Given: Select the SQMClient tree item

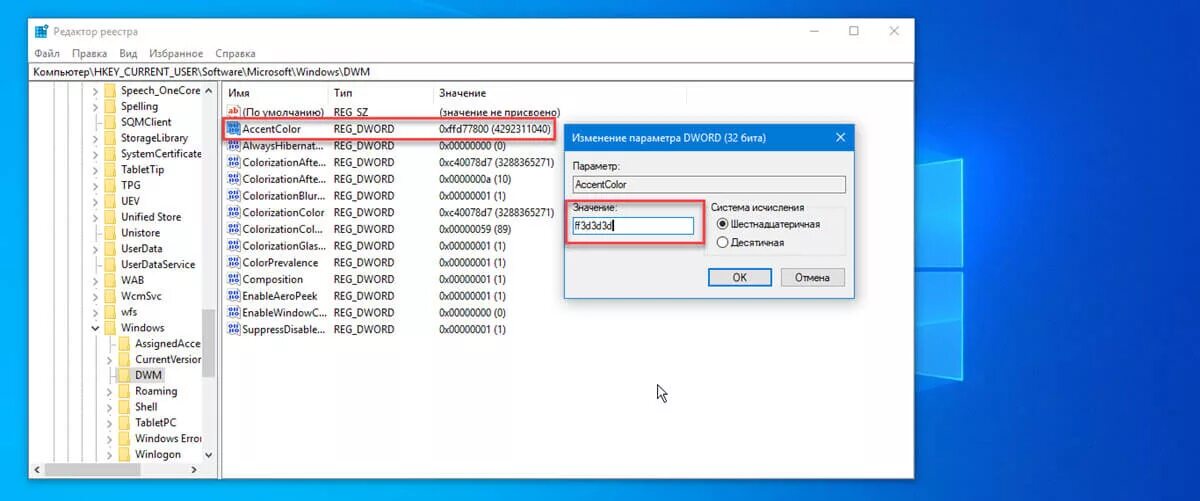Looking at the screenshot, I should coord(146,122).
